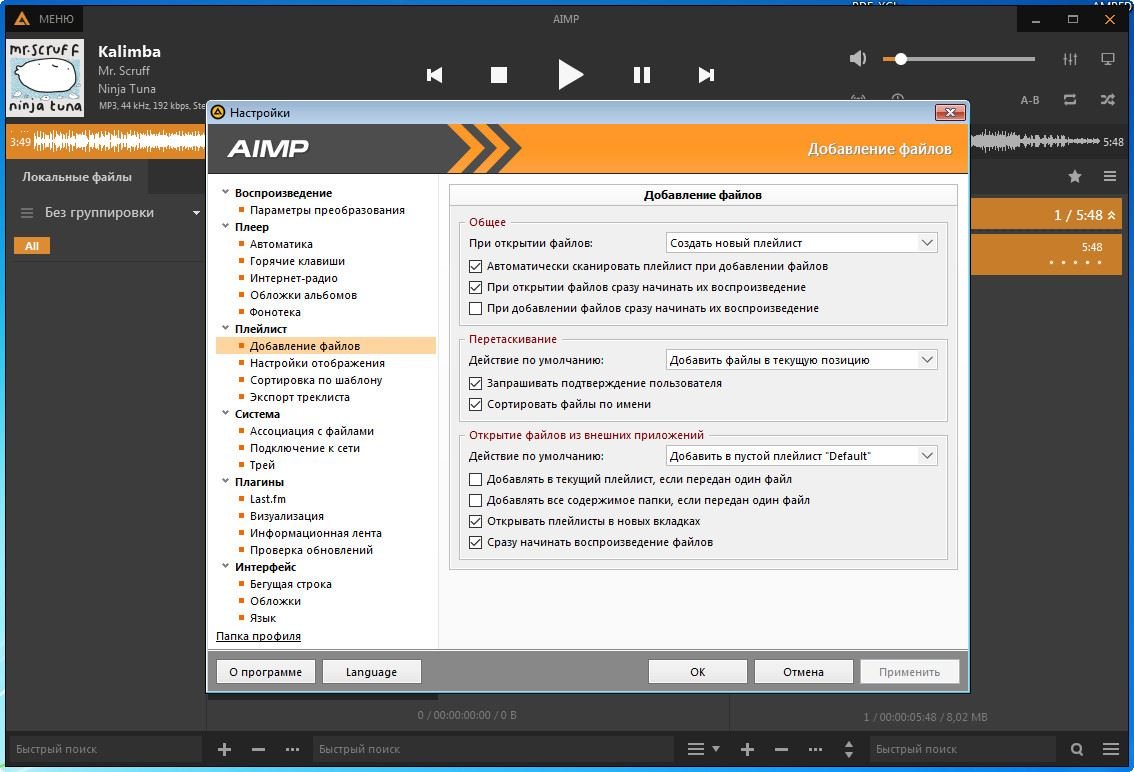Screen dimensions: 1134x772
Task: Collapse the Плагины tree section
Action: [x=225, y=481]
